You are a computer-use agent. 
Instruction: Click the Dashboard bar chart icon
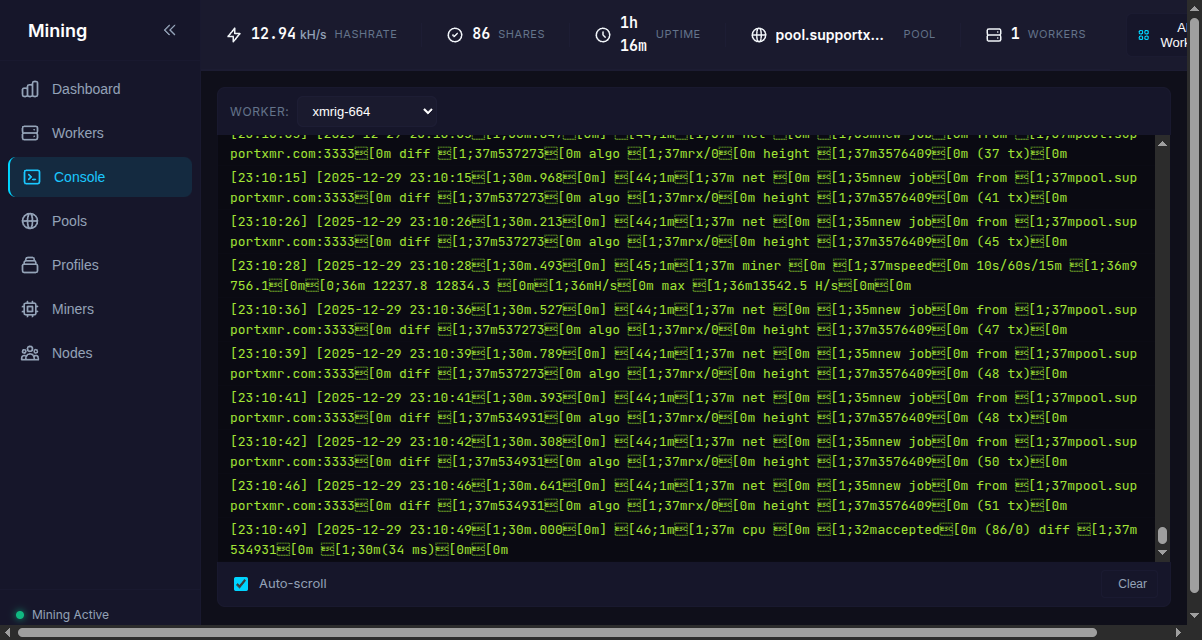[x=30, y=89]
